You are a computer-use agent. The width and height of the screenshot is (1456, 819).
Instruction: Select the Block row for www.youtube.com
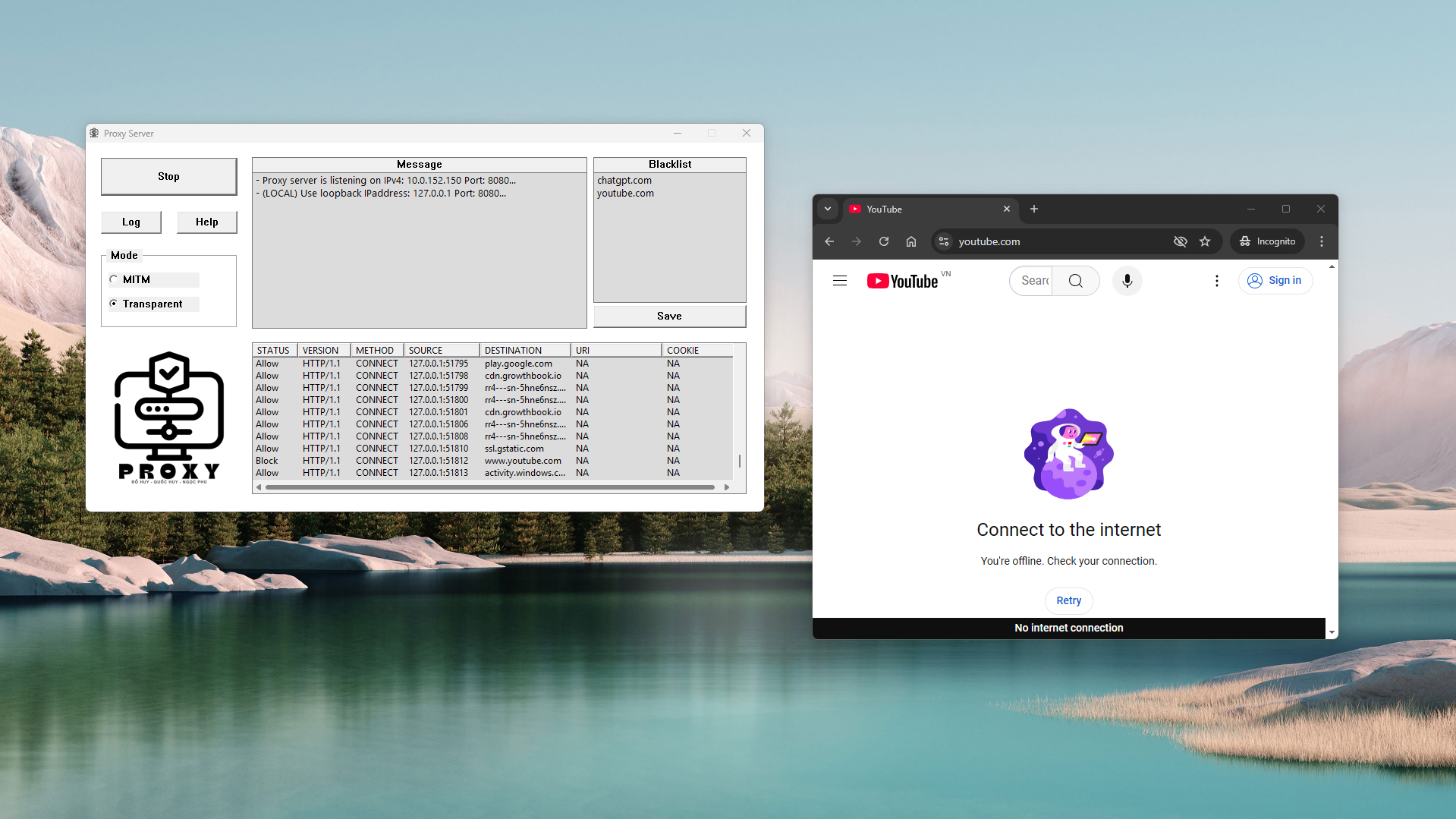coord(493,461)
